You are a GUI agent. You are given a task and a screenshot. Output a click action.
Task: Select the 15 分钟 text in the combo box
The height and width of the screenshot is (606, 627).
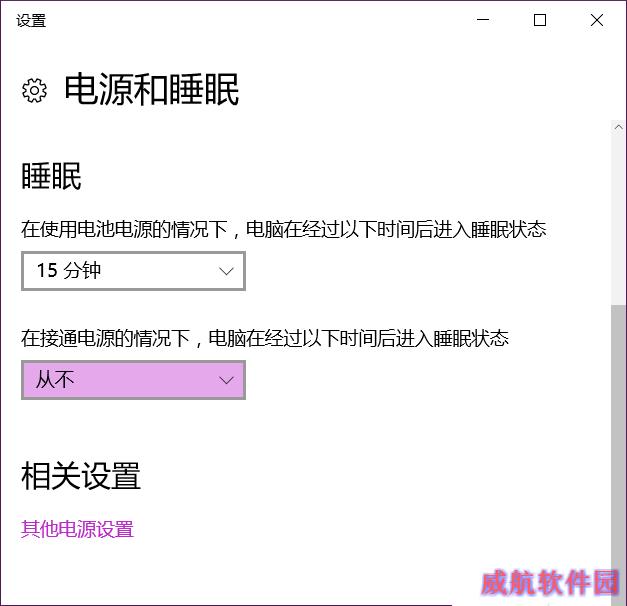(x=68, y=270)
